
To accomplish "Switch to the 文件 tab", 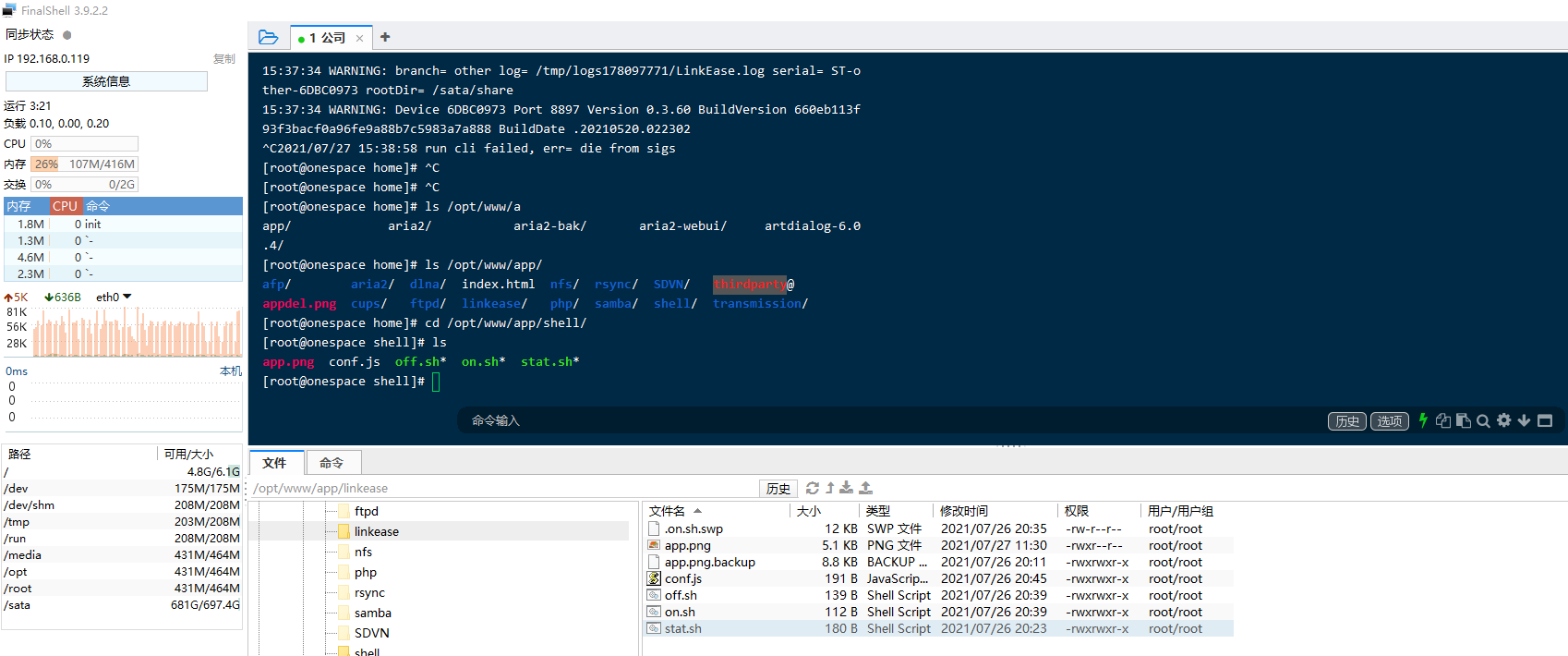I will (x=274, y=463).
